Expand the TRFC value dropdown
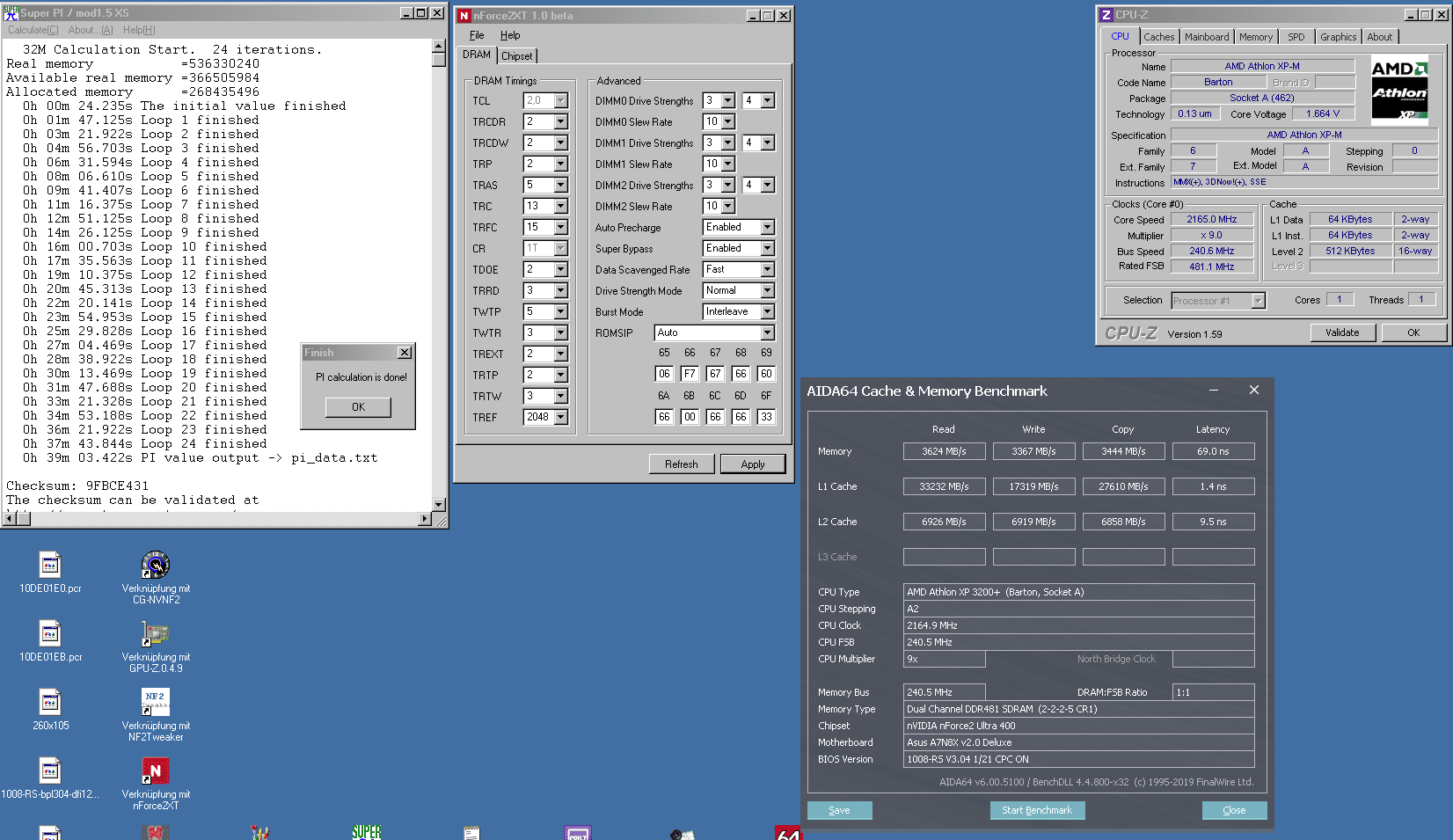Image resolution: width=1453 pixels, height=840 pixels. click(561, 228)
